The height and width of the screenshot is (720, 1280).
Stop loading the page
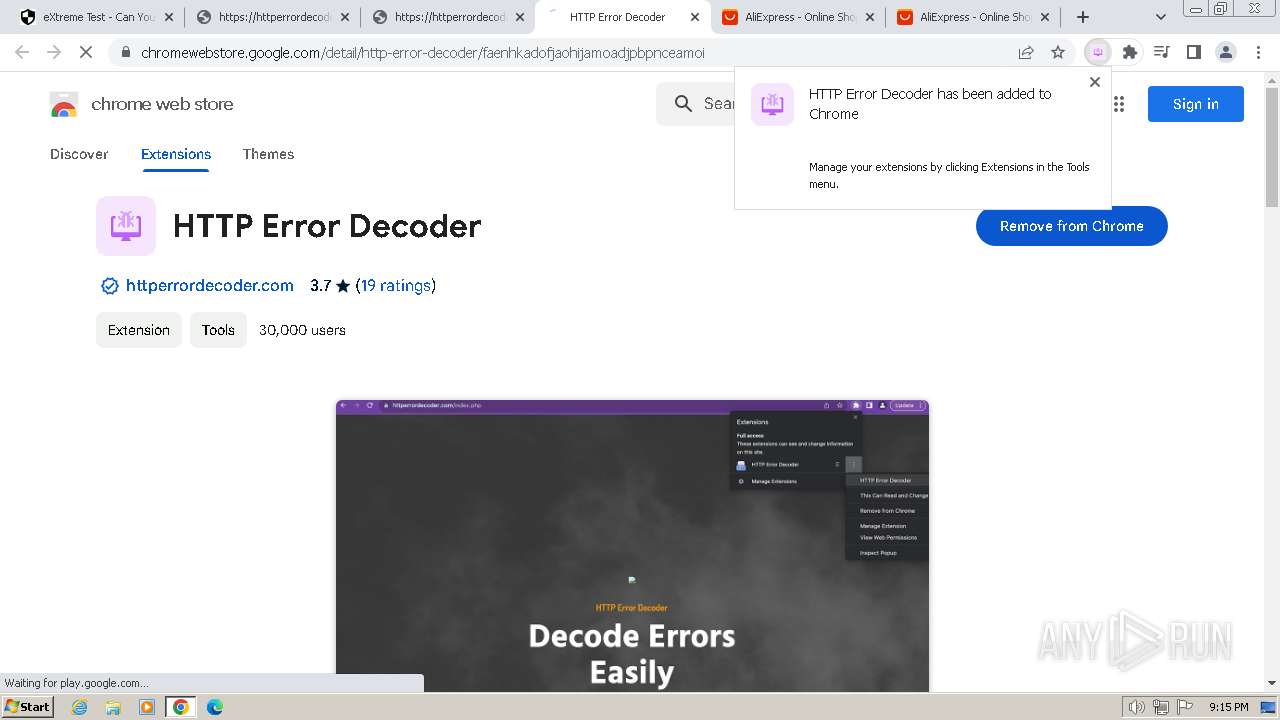click(86, 52)
